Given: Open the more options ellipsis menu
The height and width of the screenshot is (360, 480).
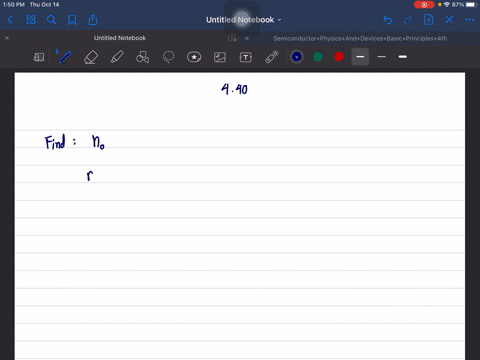Looking at the screenshot, I should [469, 20].
